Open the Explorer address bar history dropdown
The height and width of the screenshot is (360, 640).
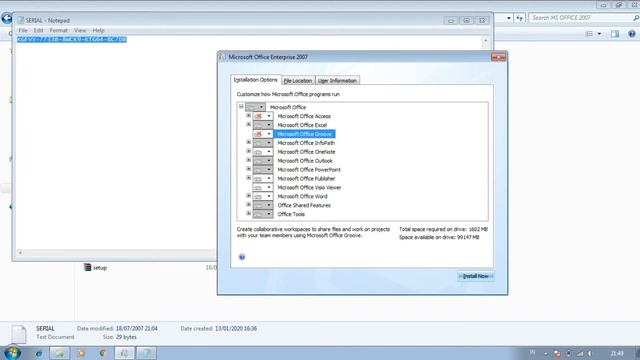509,18
